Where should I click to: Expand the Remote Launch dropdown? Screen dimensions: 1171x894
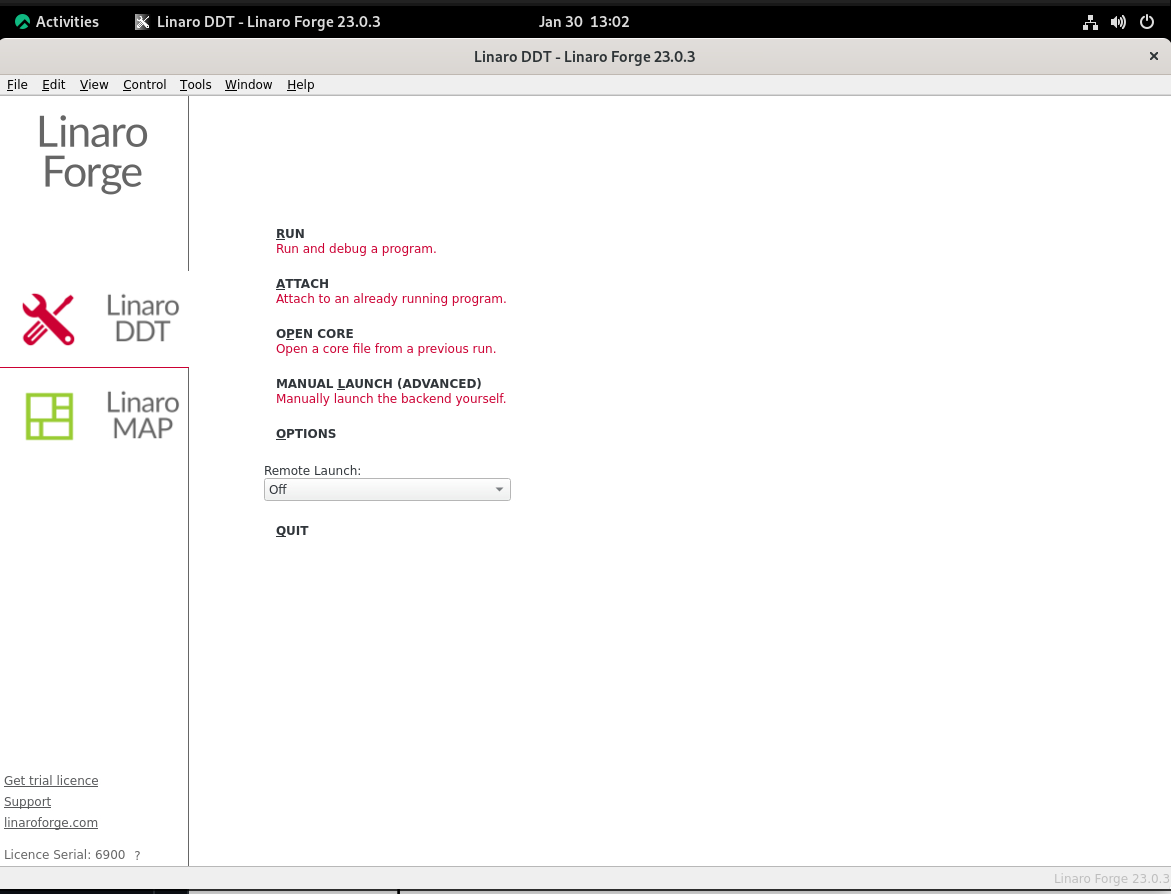tap(387, 489)
